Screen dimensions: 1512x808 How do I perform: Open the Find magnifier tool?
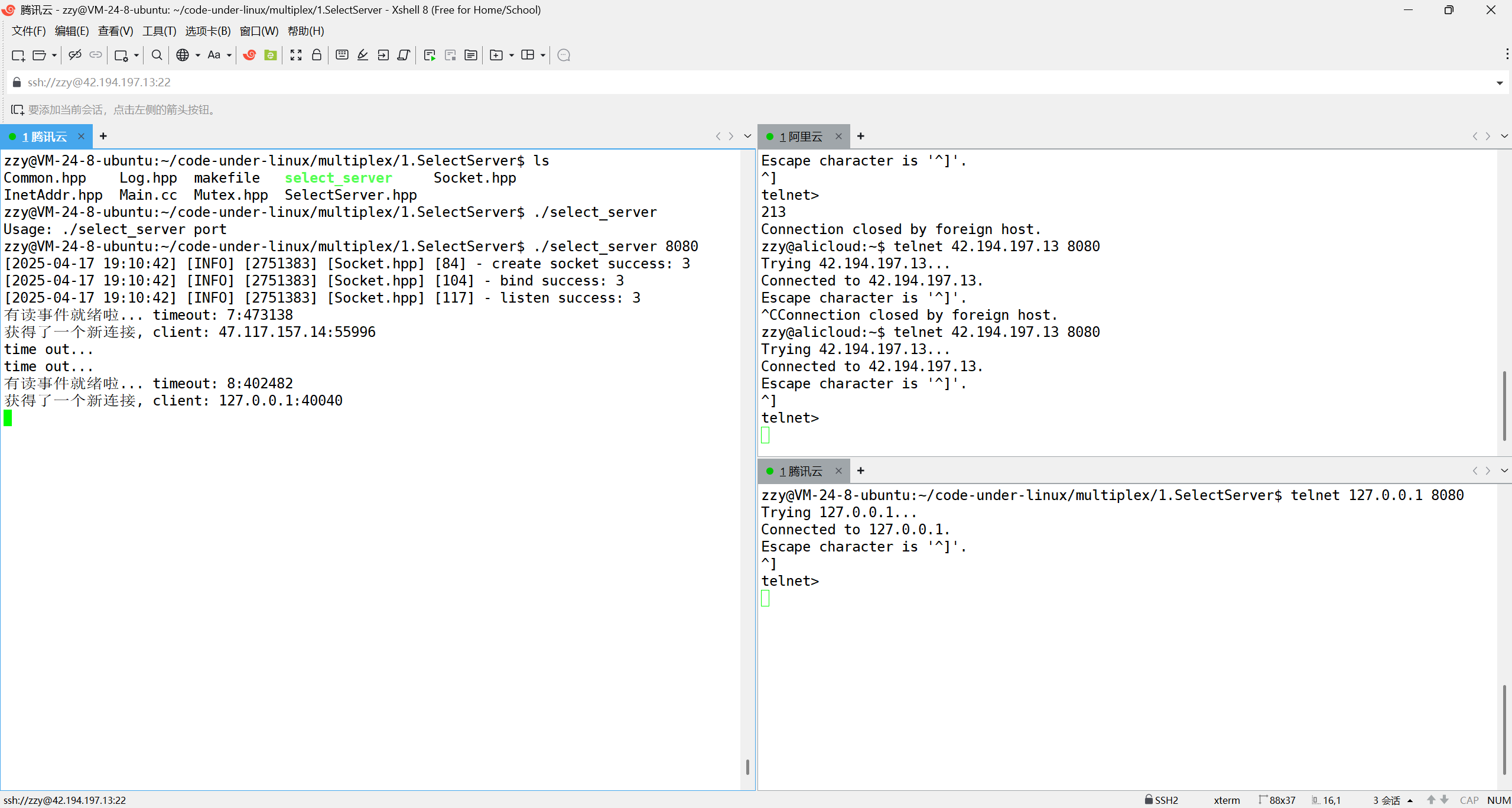(157, 55)
